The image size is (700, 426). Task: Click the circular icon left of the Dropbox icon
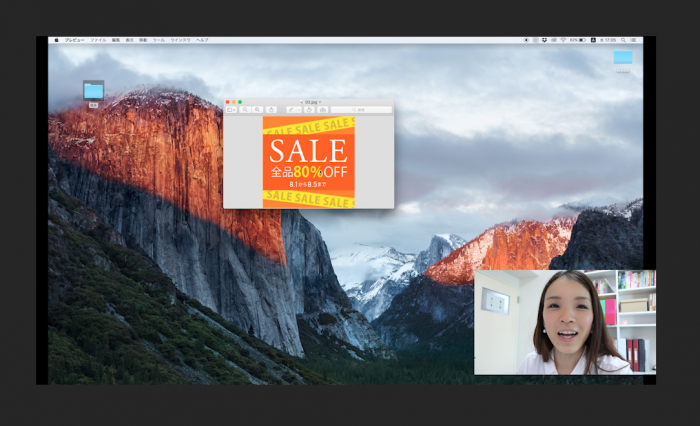pyautogui.click(x=535, y=40)
